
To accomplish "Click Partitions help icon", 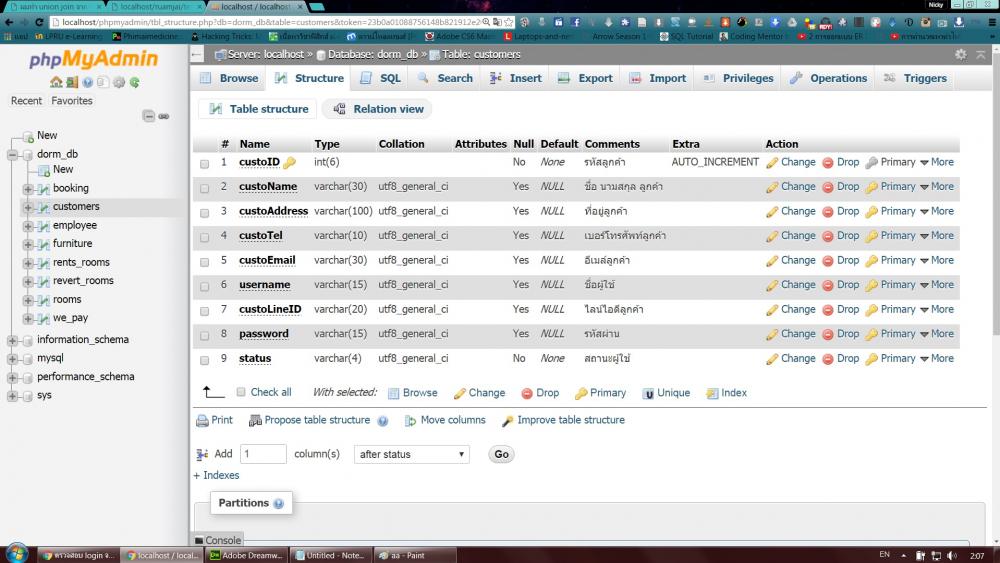I will (279, 504).
